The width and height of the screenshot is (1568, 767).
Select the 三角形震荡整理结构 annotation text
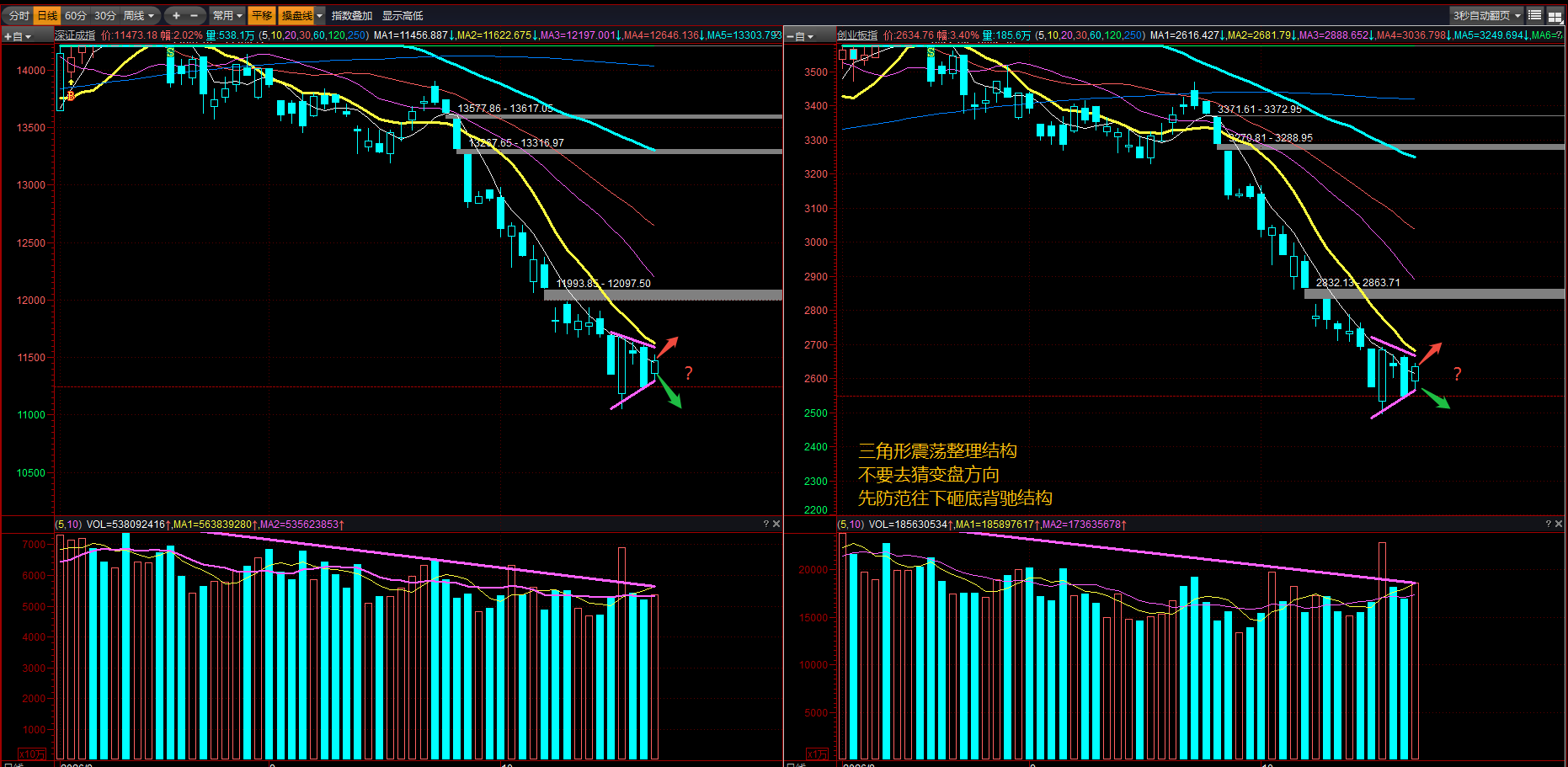pyautogui.click(x=937, y=451)
